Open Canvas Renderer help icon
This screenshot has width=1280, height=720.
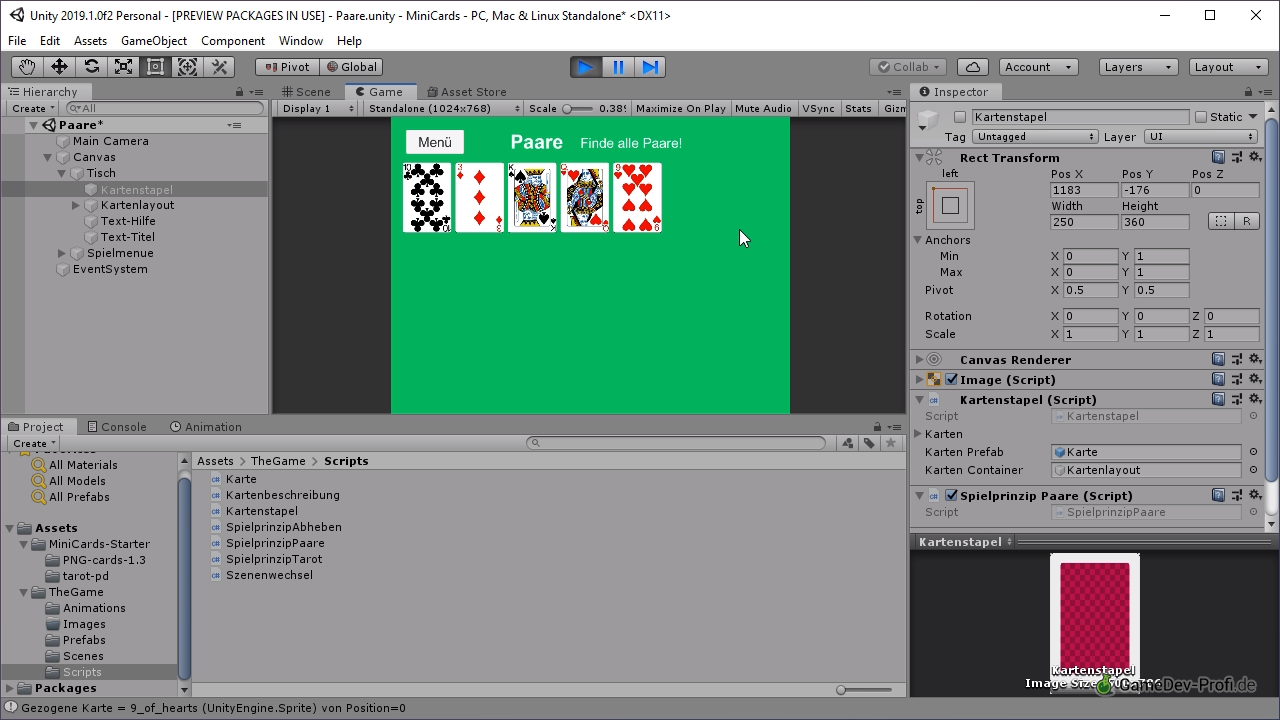pyautogui.click(x=1218, y=360)
